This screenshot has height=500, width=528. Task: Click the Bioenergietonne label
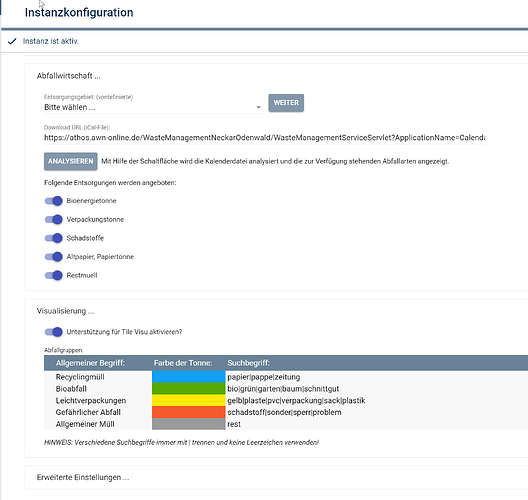click(91, 201)
